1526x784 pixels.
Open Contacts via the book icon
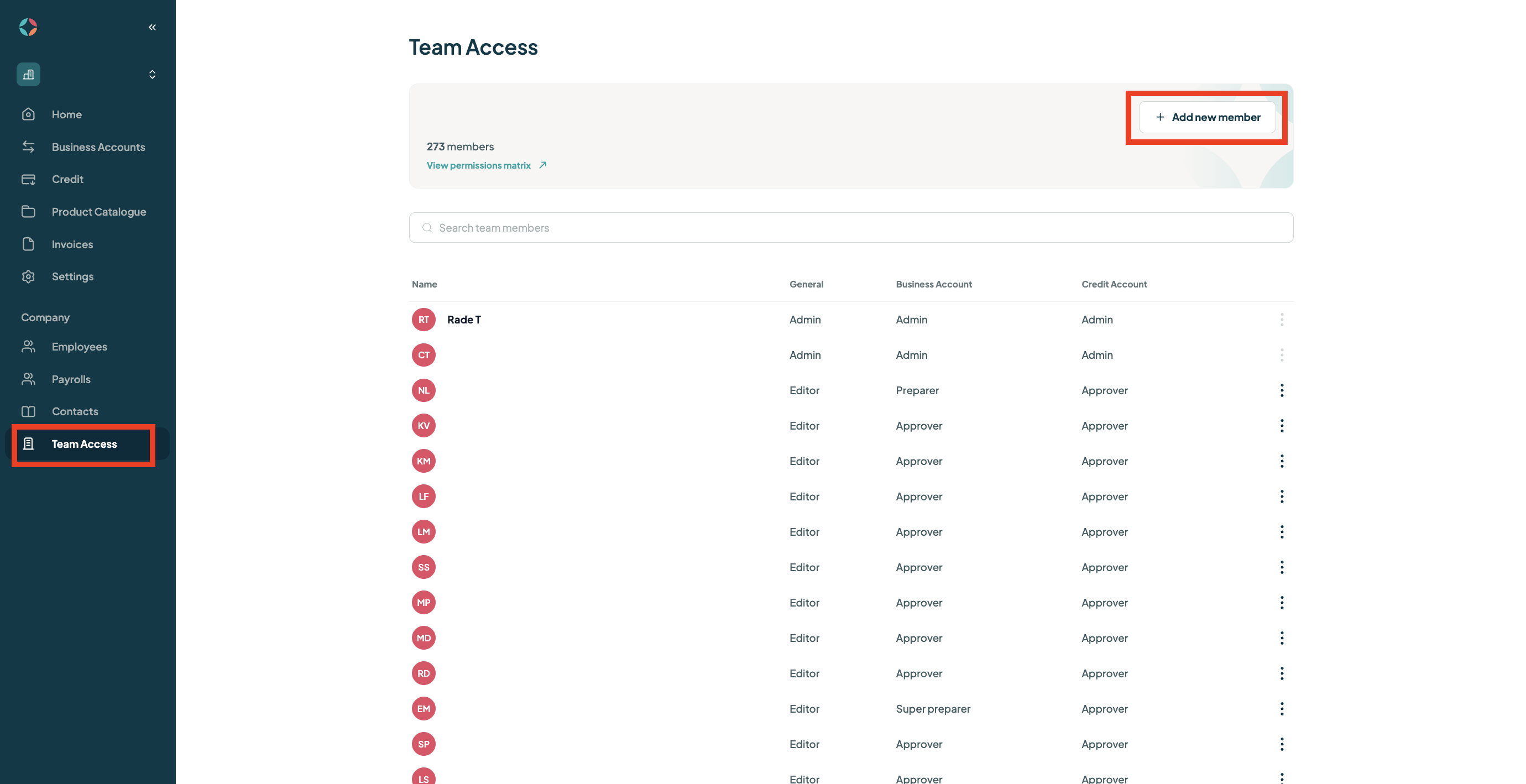tap(28, 411)
